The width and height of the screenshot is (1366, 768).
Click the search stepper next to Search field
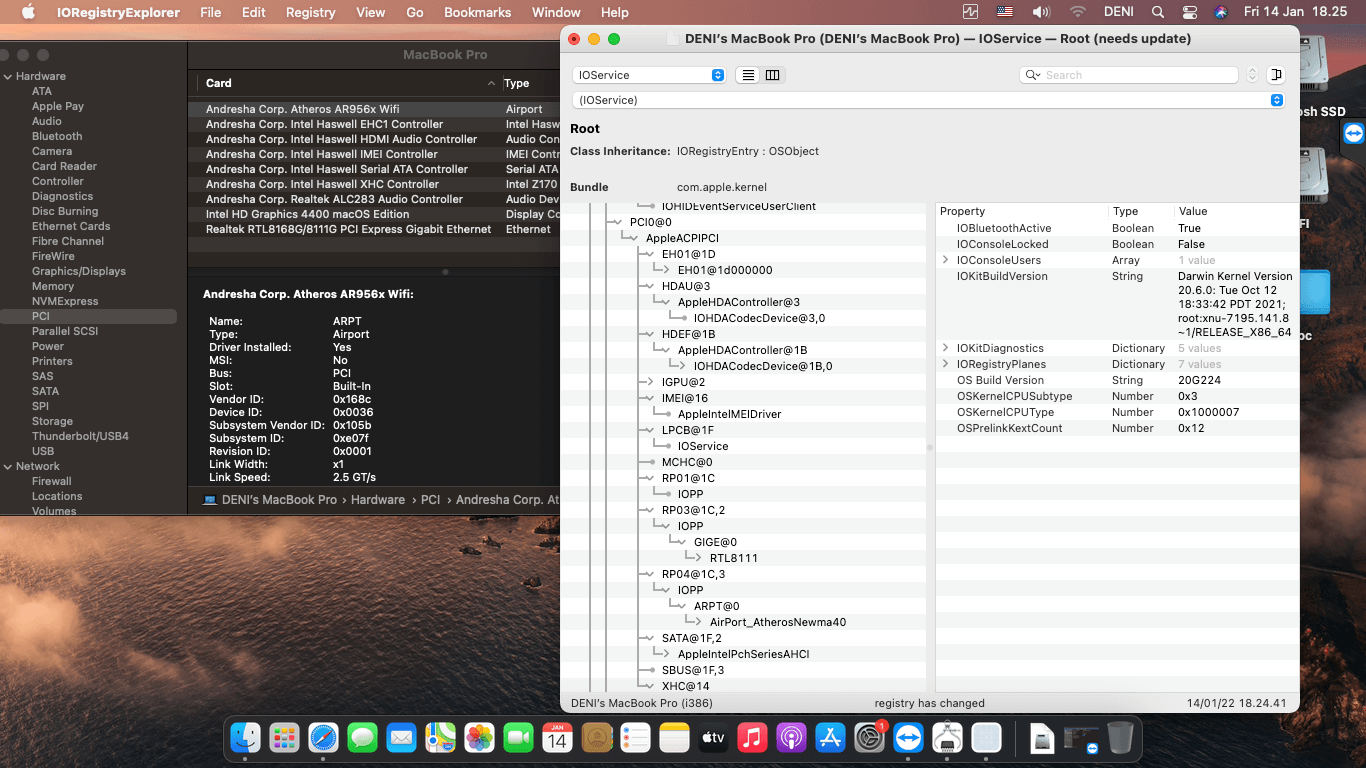[1252, 75]
